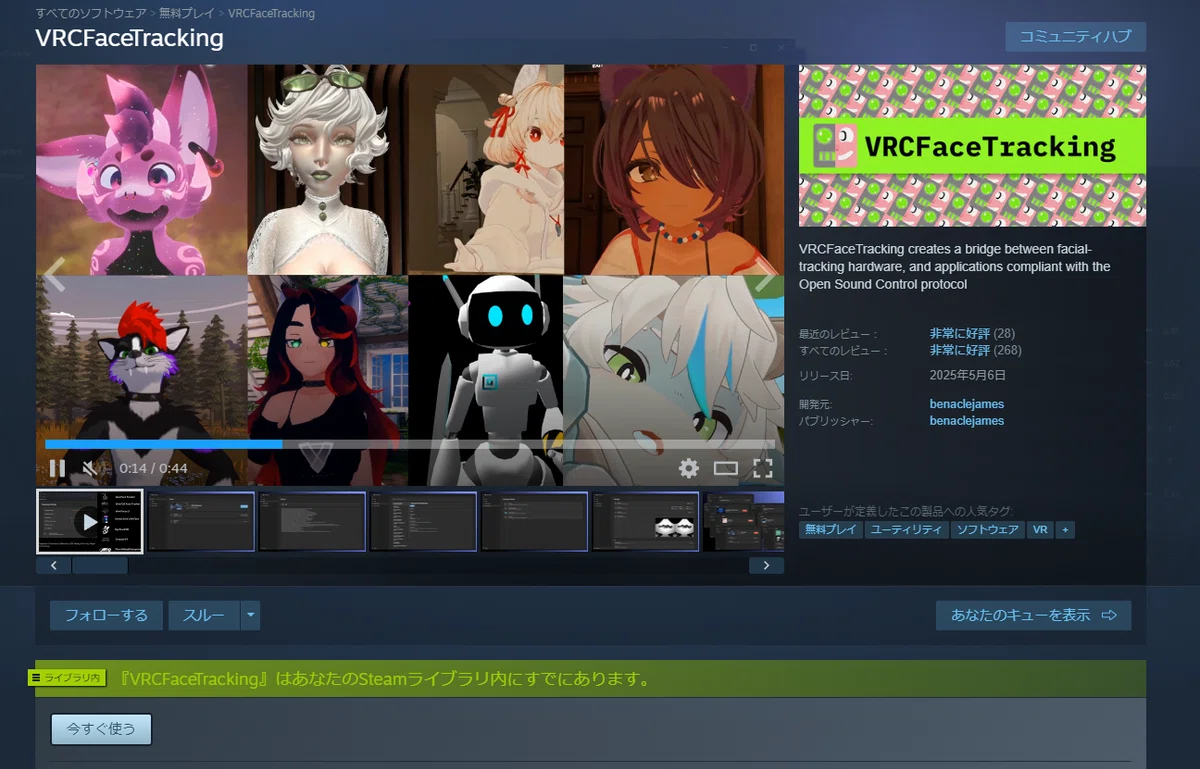This screenshot has width=1200, height=769.
Task: Show next media with right arrow overlay
Action: pos(765,275)
